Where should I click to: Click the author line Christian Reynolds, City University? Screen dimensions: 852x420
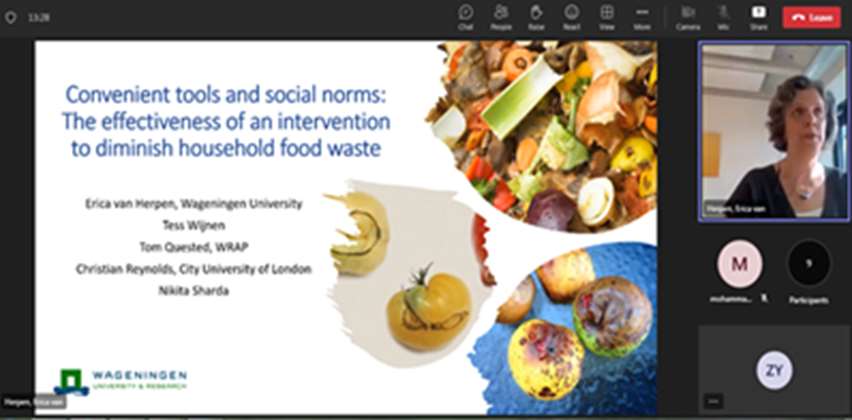(x=193, y=268)
